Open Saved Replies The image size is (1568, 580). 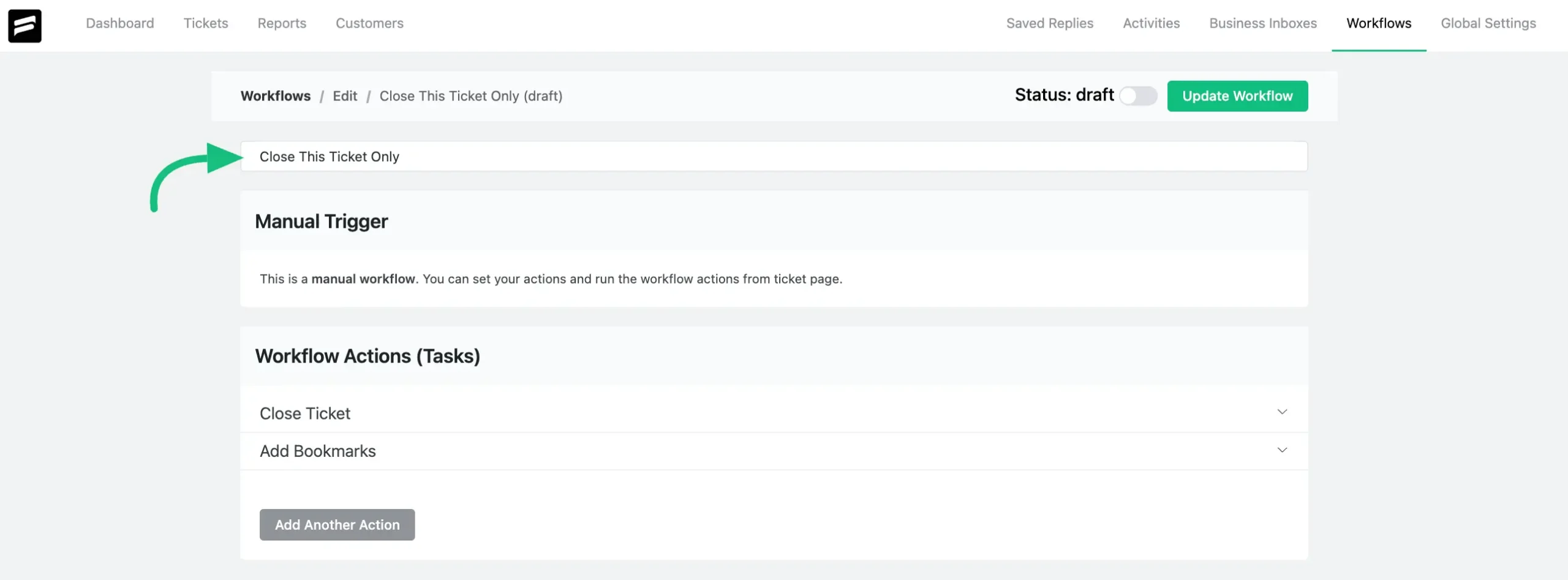pos(1050,23)
